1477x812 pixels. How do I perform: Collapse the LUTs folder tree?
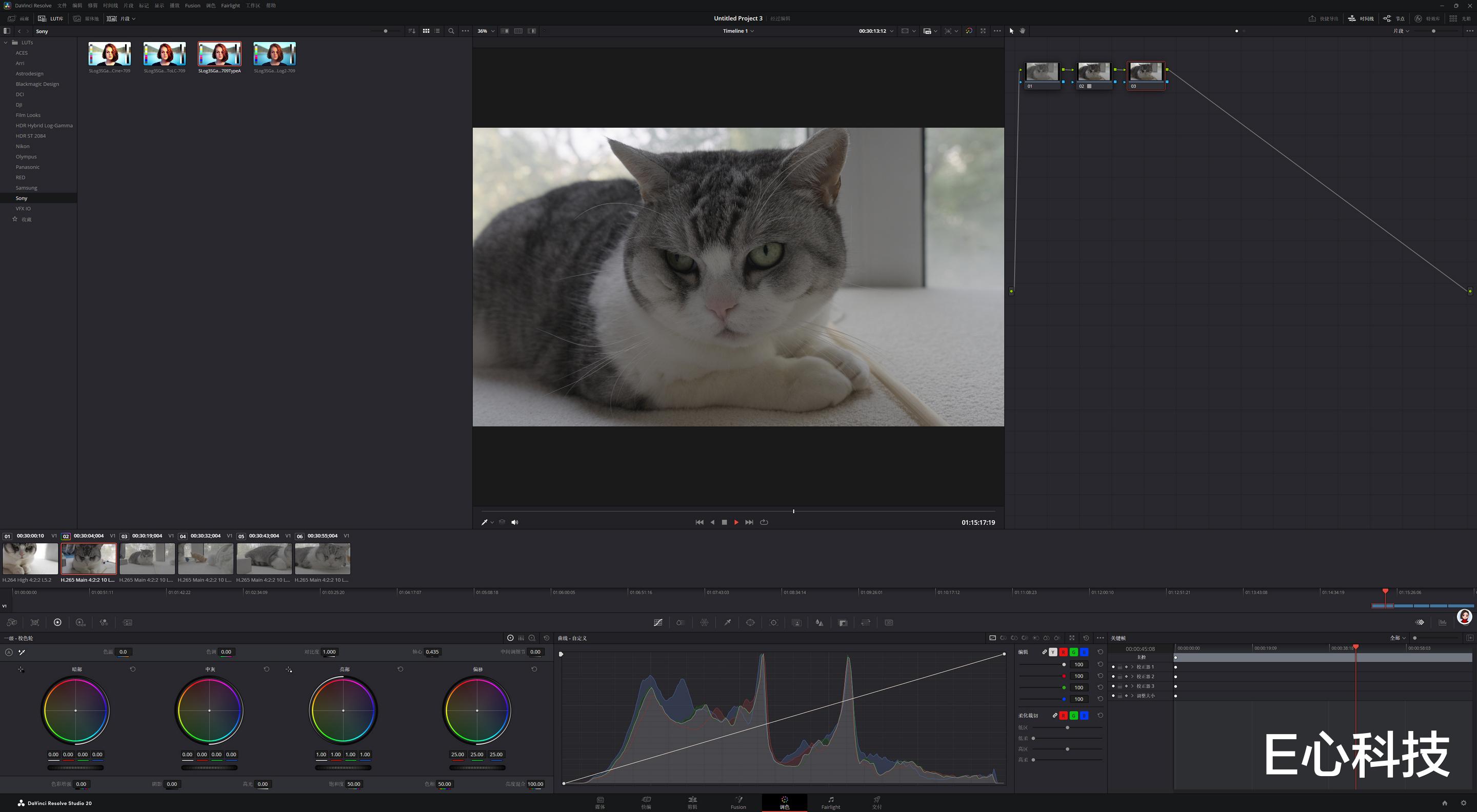[6, 43]
